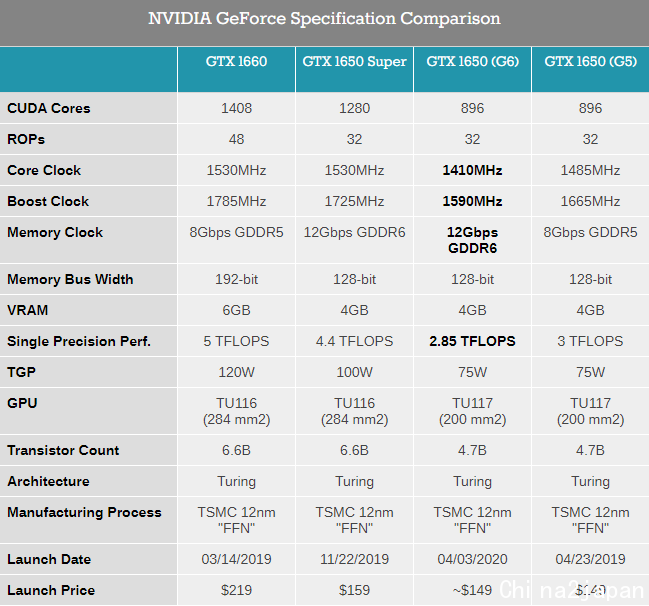Click the Manufacturing Process row label
The image size is (649, 606).
point(84,512)
